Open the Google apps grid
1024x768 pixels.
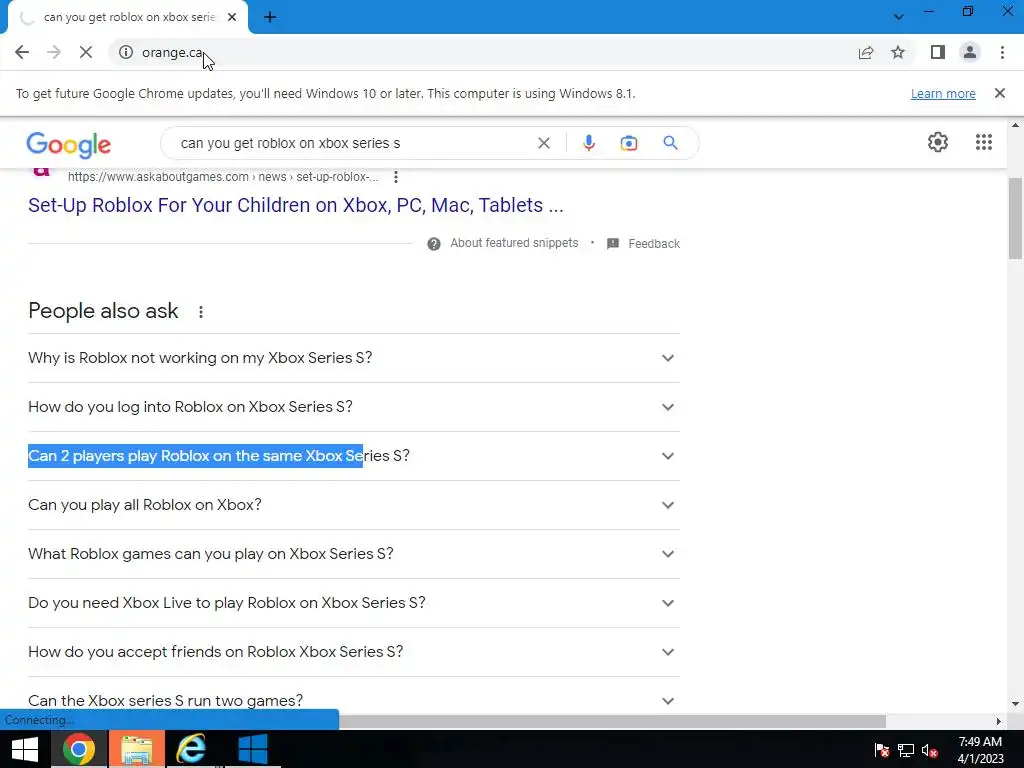[x=984, y=142]
